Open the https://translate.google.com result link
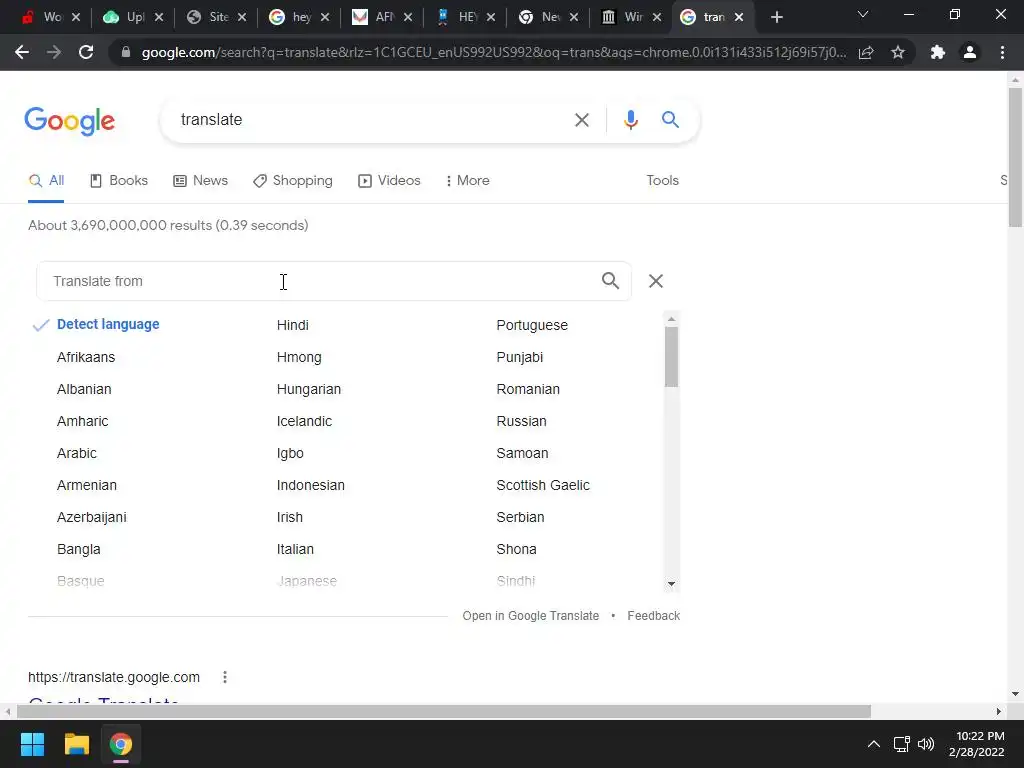The height and width of the screenshot is (768, 1024). 114,677
